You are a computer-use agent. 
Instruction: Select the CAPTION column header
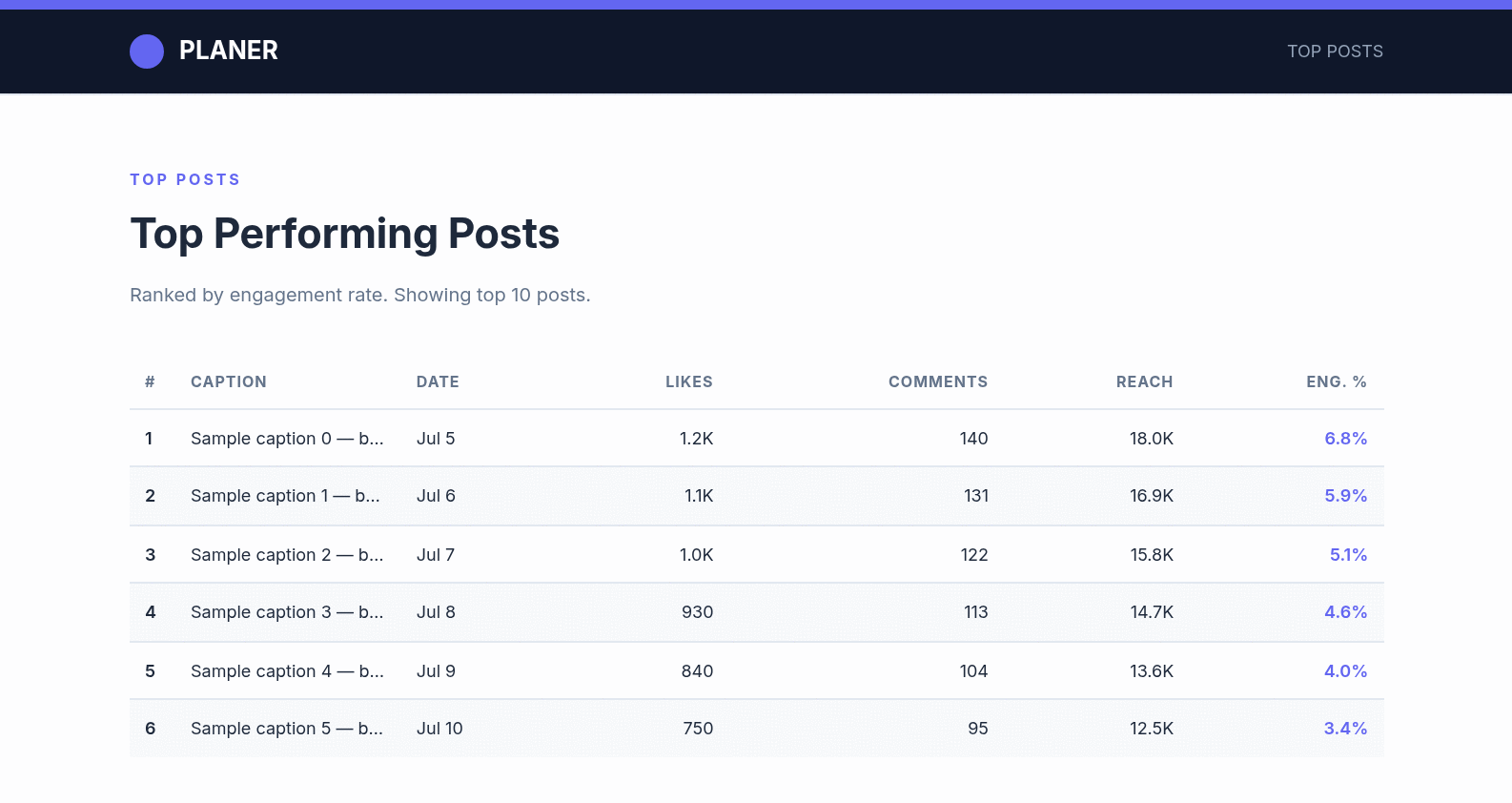click(229, 381)
